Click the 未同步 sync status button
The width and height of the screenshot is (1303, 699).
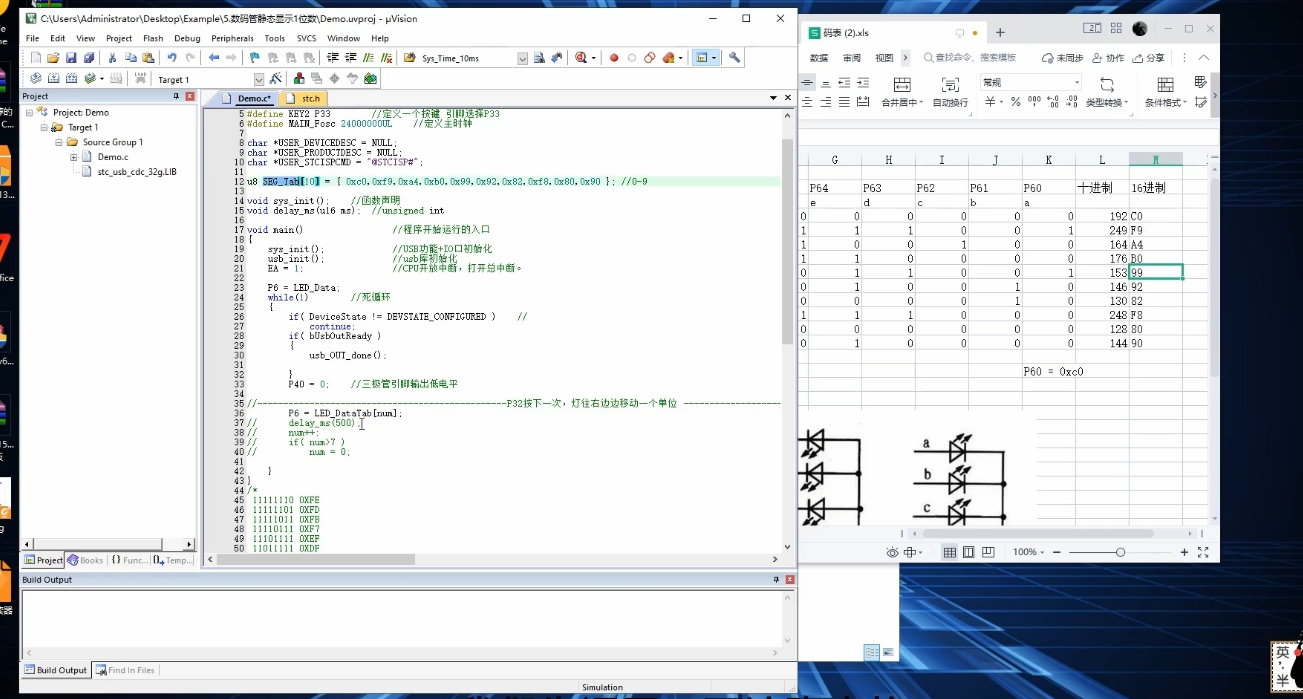pyautogui.click(x=1062, y=58)
